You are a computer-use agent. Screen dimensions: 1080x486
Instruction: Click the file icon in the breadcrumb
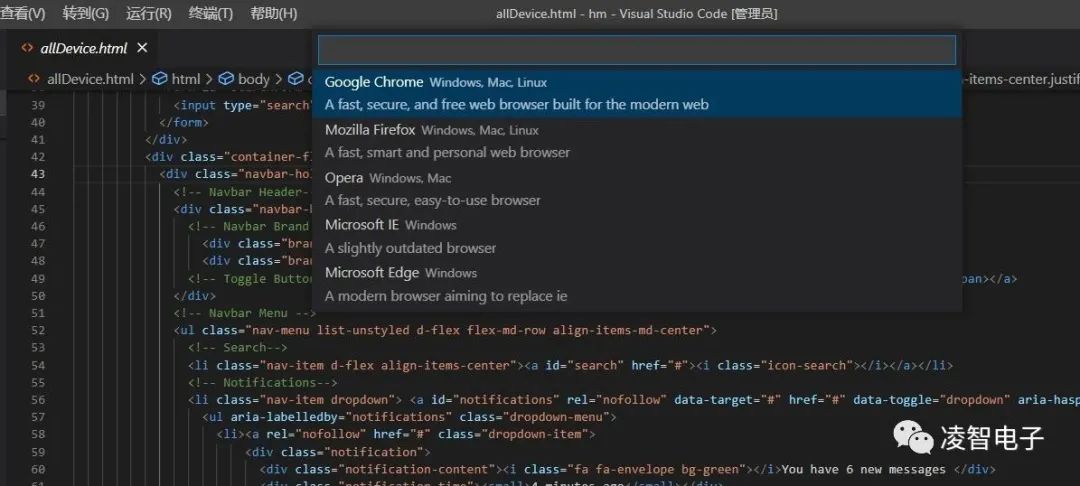34,79
